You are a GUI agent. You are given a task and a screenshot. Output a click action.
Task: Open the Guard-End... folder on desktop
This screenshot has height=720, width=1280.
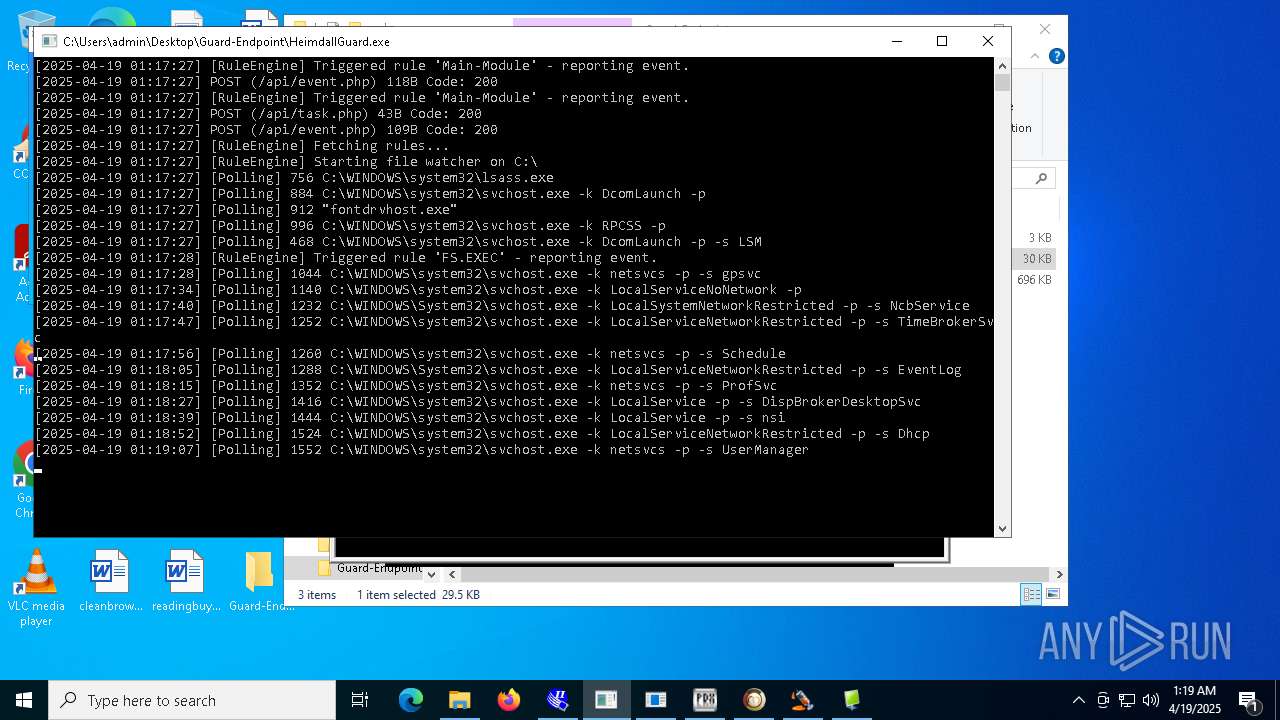(260, 581)
